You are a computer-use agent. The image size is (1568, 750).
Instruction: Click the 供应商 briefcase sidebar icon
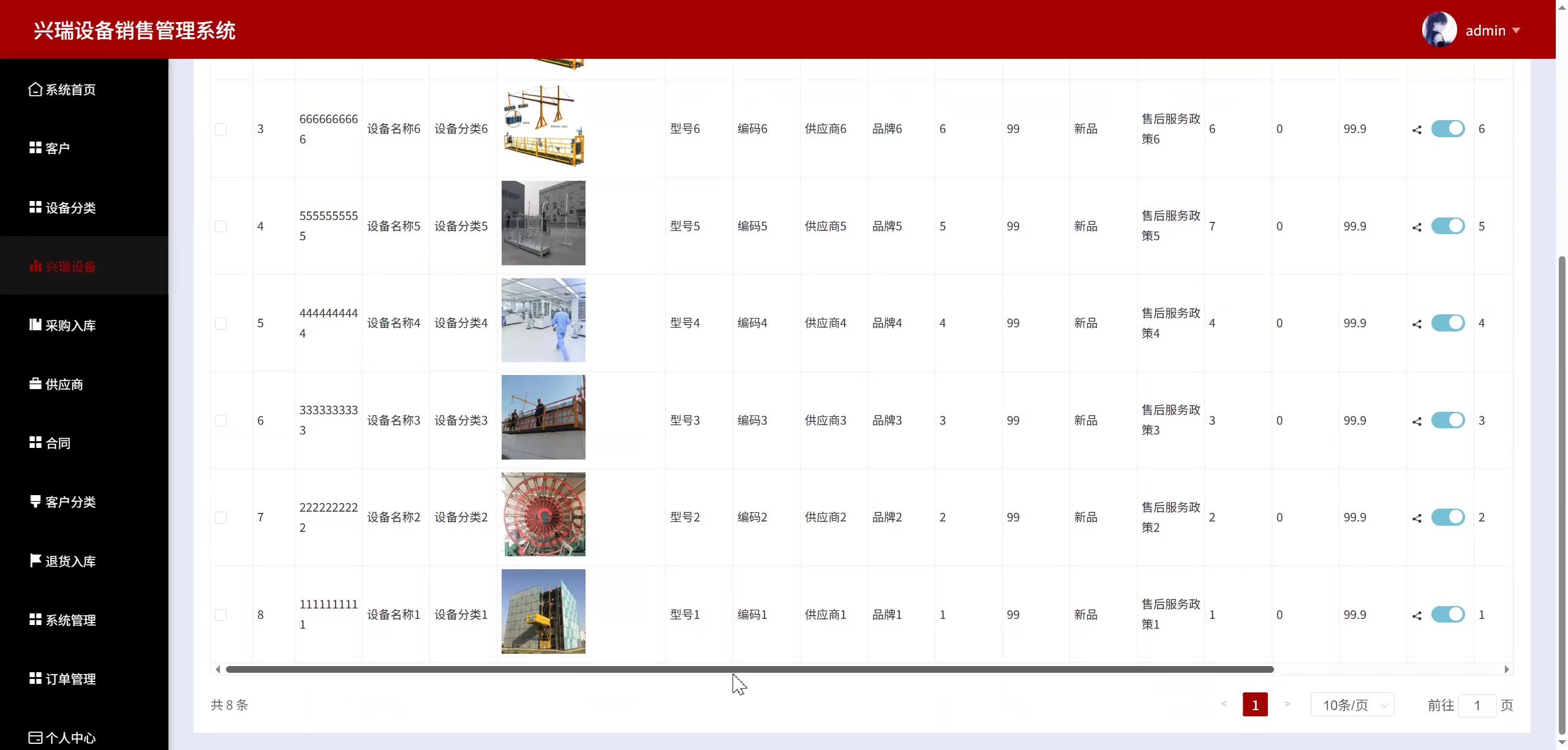[36, 384]
